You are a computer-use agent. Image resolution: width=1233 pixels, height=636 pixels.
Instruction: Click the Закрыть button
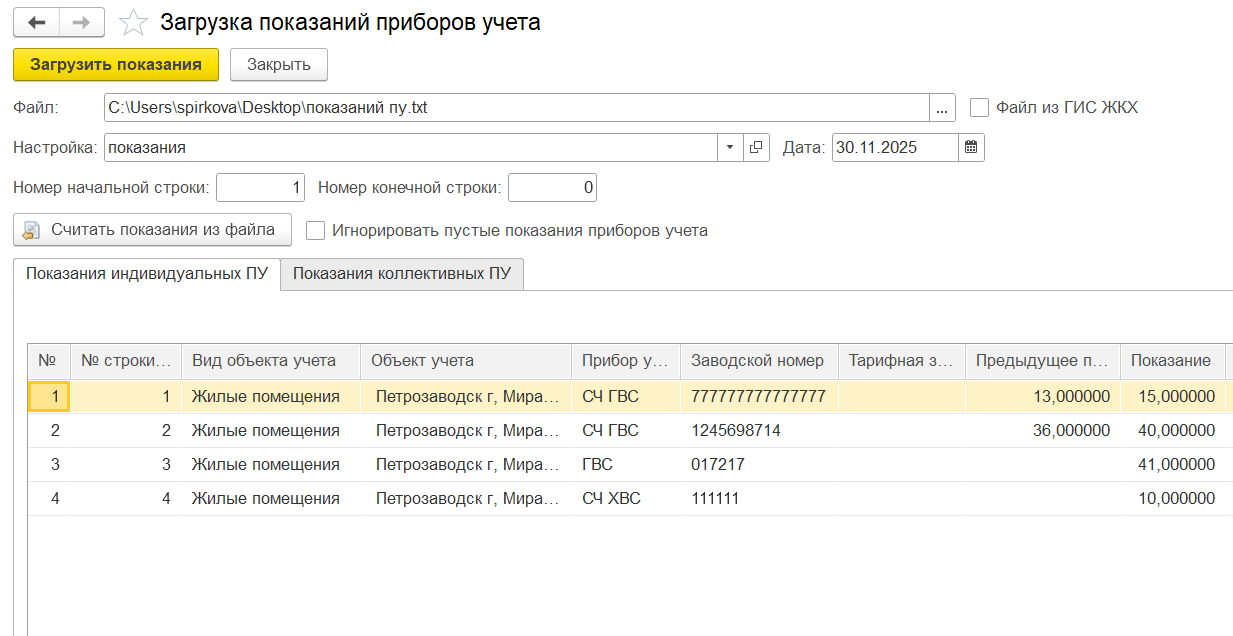279,65
